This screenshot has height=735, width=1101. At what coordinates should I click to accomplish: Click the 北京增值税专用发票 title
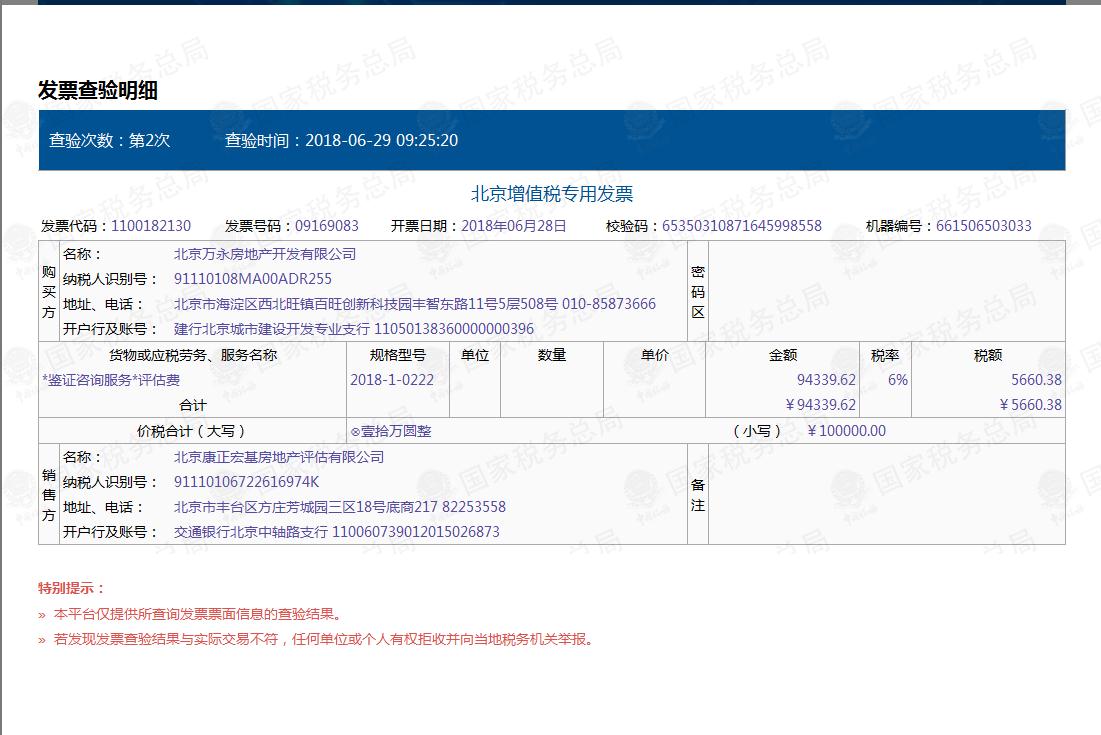coord(552,194)
